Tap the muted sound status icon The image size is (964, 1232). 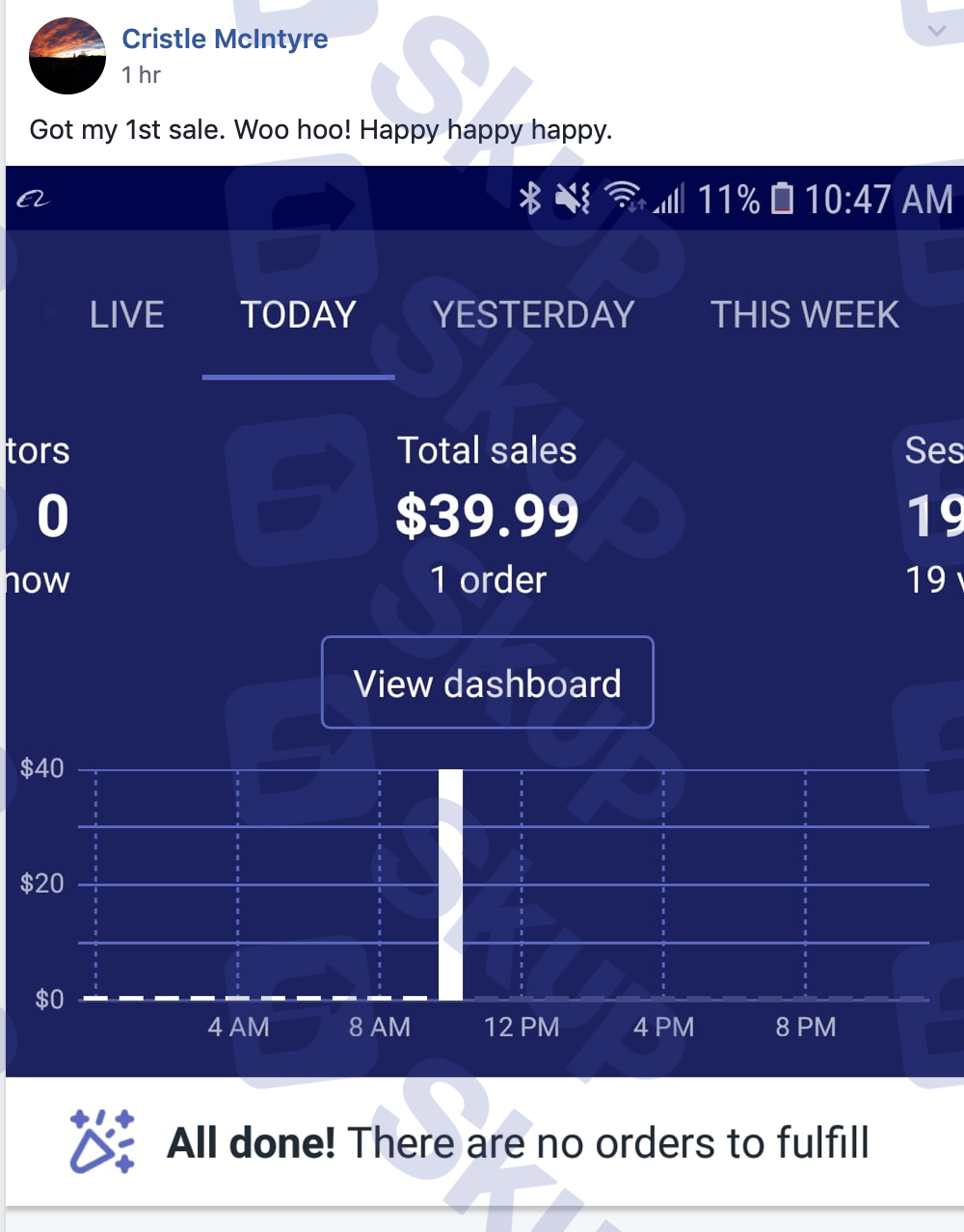click(x=573, y=199)
